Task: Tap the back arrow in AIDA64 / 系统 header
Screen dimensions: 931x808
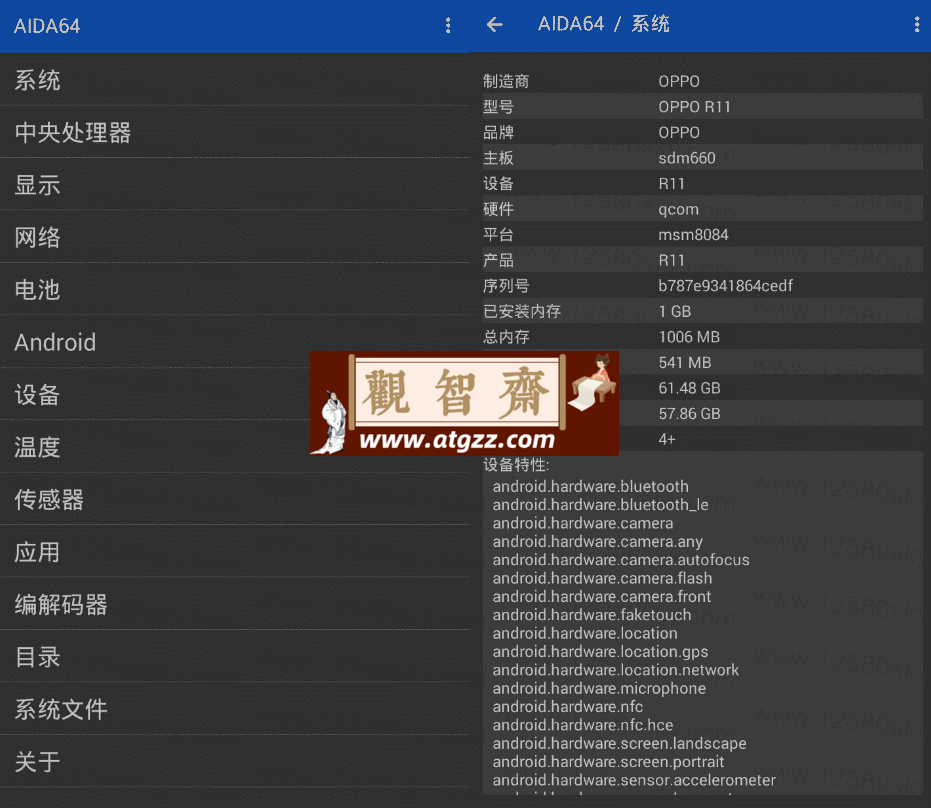Action: [x=495, y=24]
